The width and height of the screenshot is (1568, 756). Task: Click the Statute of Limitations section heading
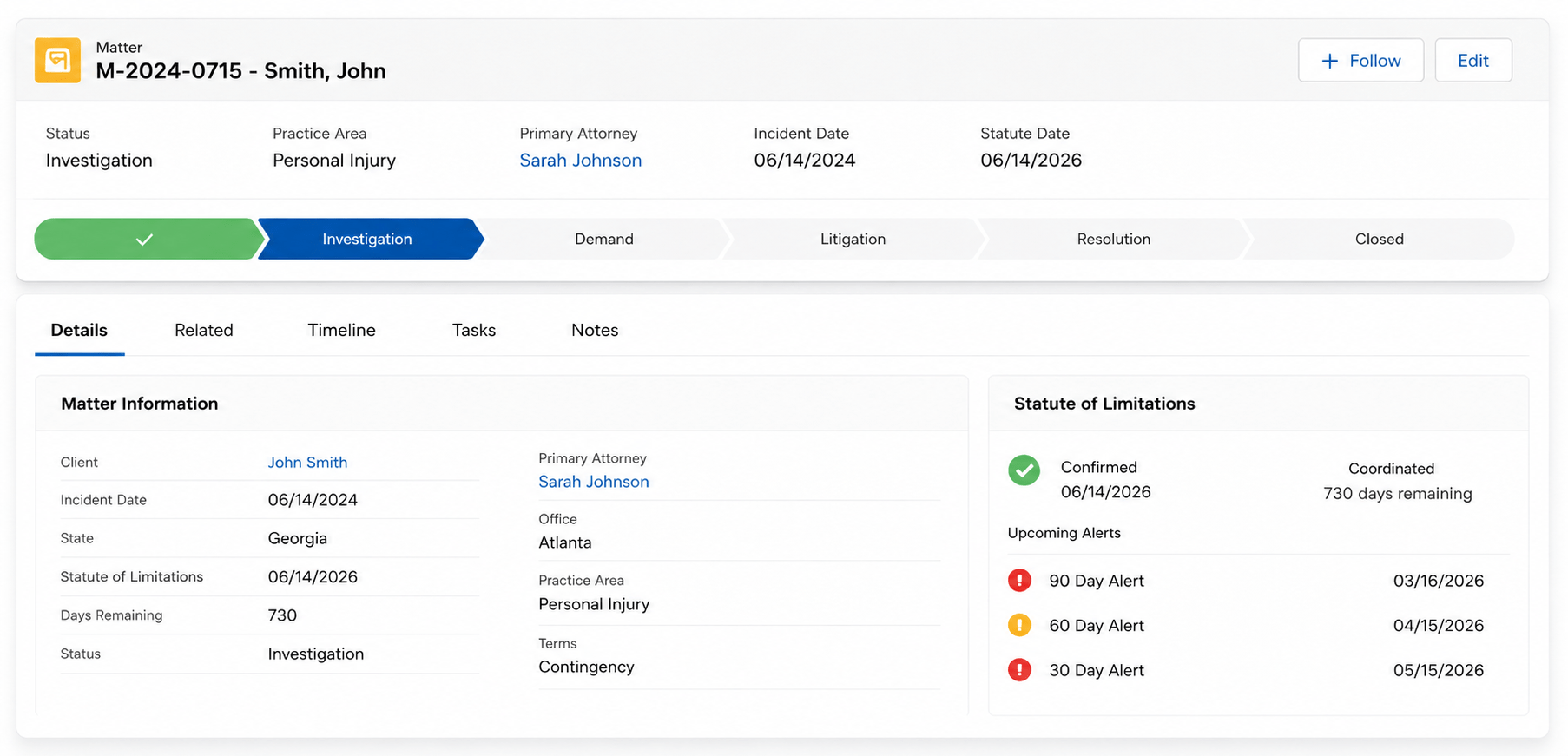(x=1104, y=404)
